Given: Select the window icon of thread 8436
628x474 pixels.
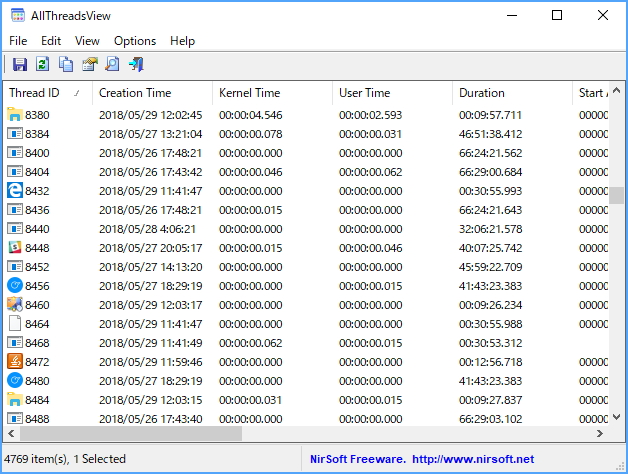Looking at the screenshot, I should pyautogui.click(x=15, y=210).
